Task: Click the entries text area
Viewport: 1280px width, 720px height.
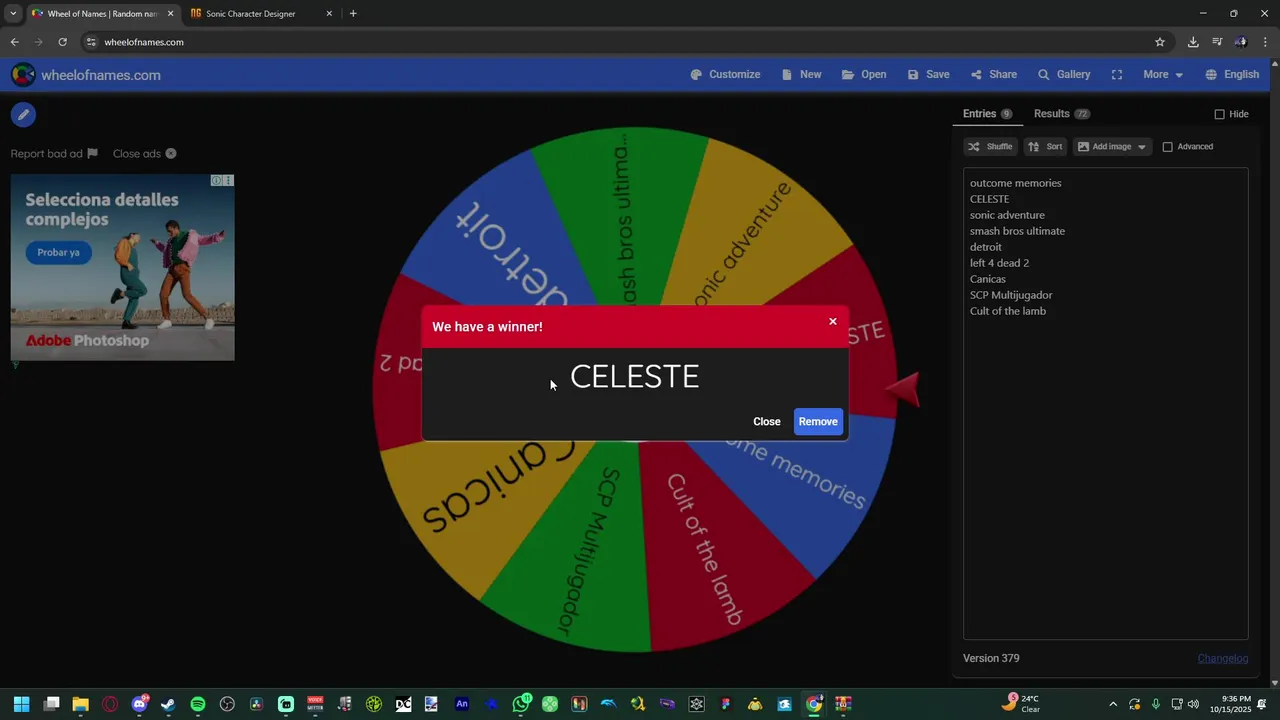Action: coord(1105,403)
